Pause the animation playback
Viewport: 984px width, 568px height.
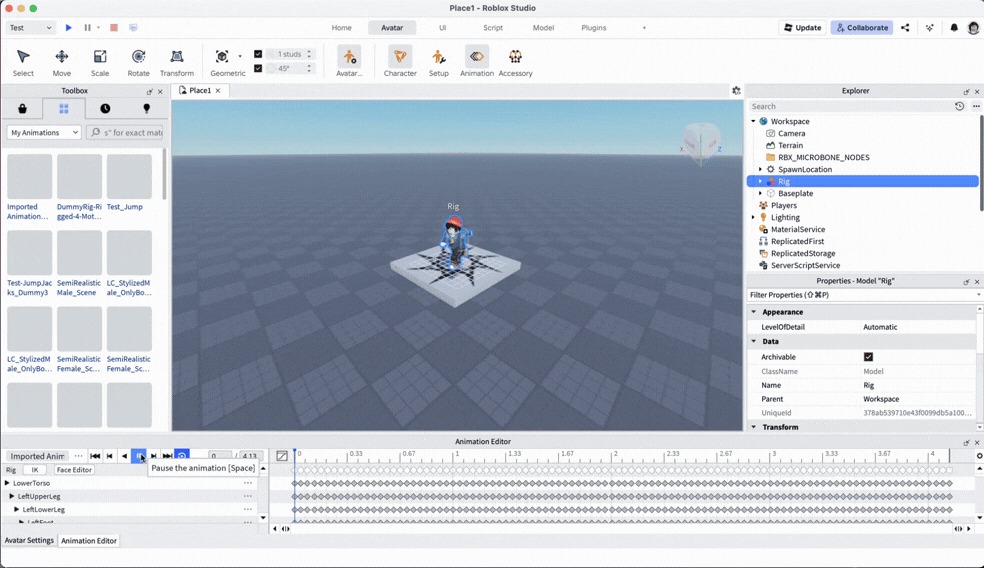point(139,456)
